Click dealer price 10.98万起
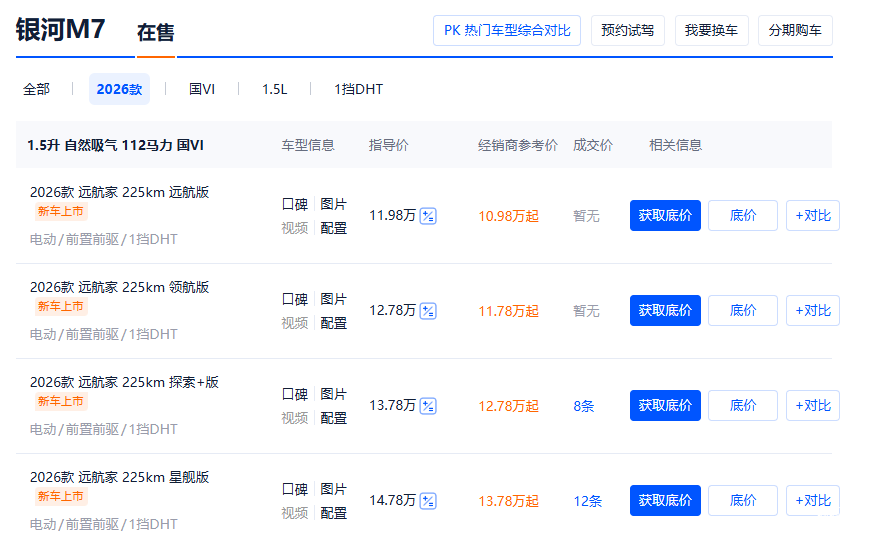The image size is (870, 543). [x=509, y=216]
